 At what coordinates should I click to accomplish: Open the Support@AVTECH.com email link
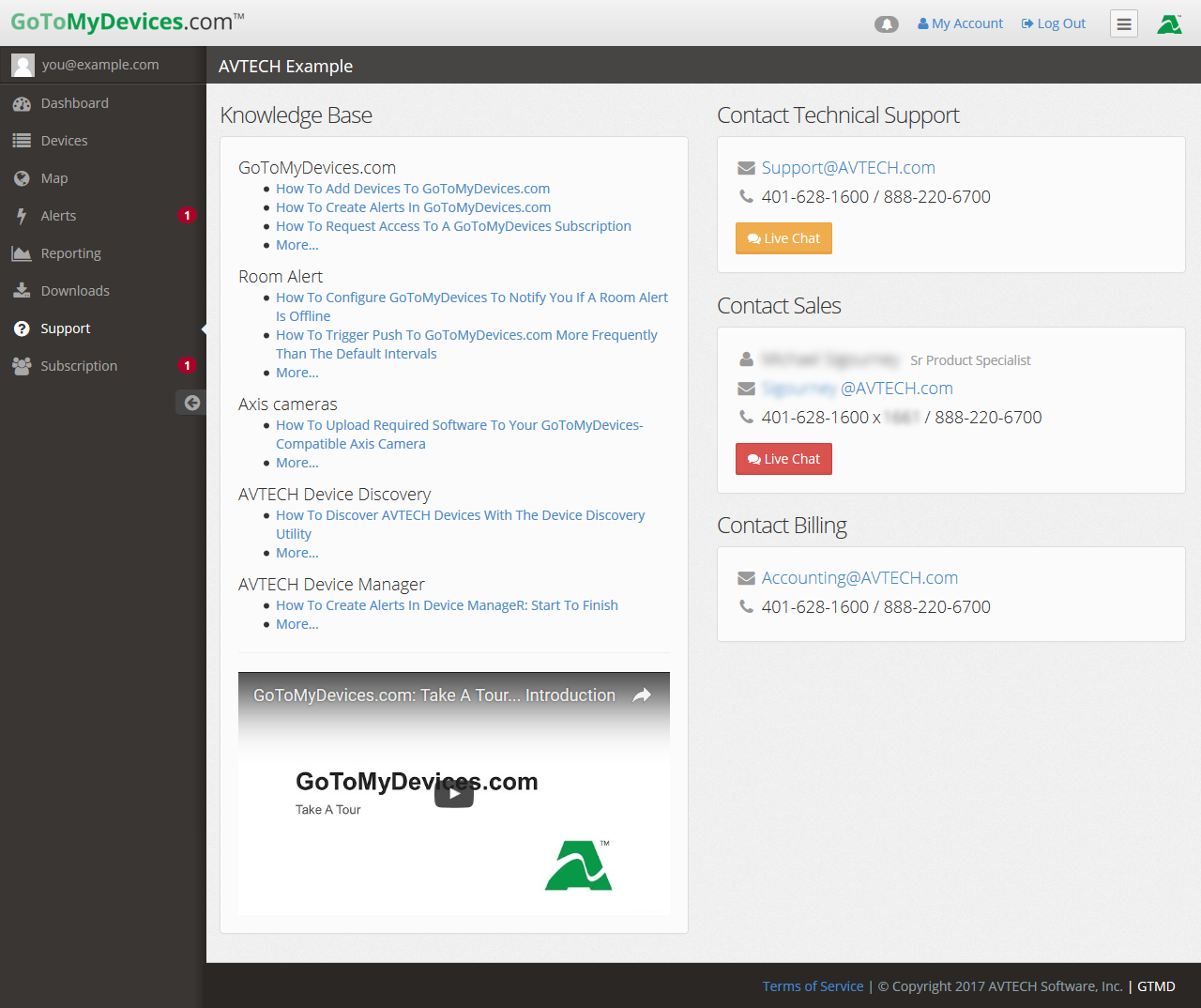tap(847, 168)
